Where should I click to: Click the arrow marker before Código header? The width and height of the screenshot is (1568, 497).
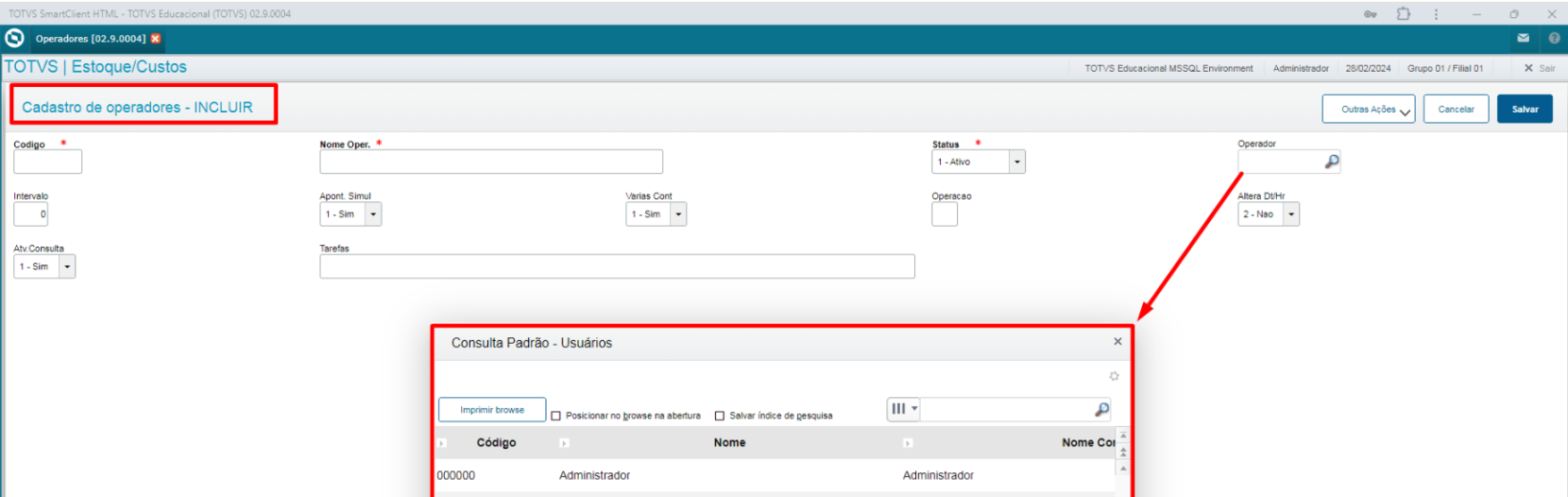tap(442, 442)
